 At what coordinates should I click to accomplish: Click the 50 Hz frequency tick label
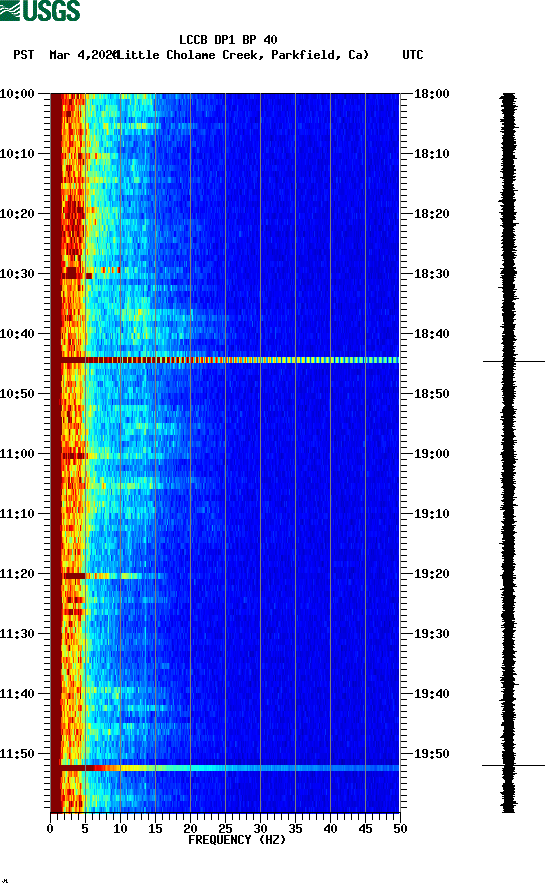pyautogui.click(x=400, y=829)
